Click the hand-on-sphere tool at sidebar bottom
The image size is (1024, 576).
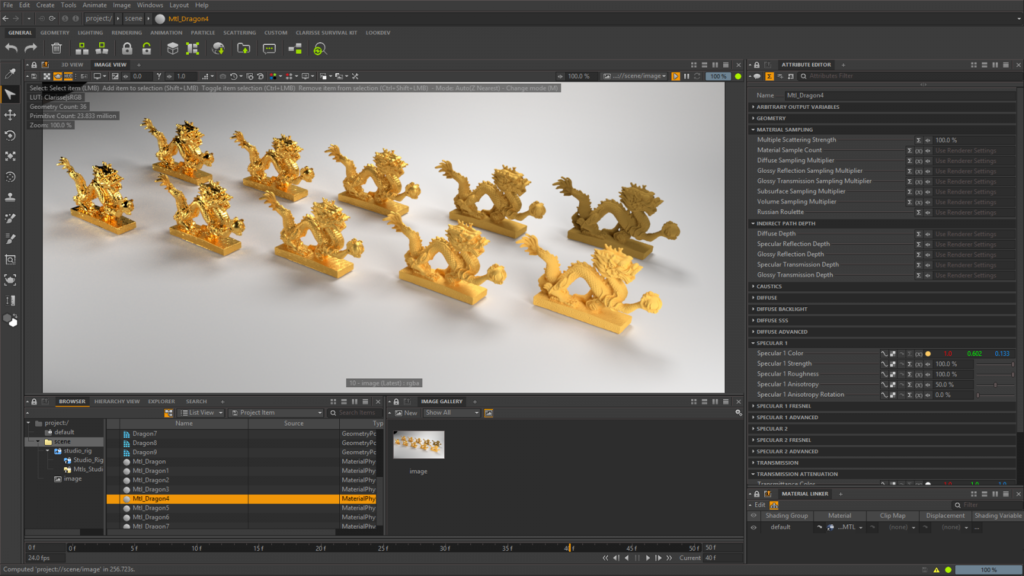(x=10, y=320)
